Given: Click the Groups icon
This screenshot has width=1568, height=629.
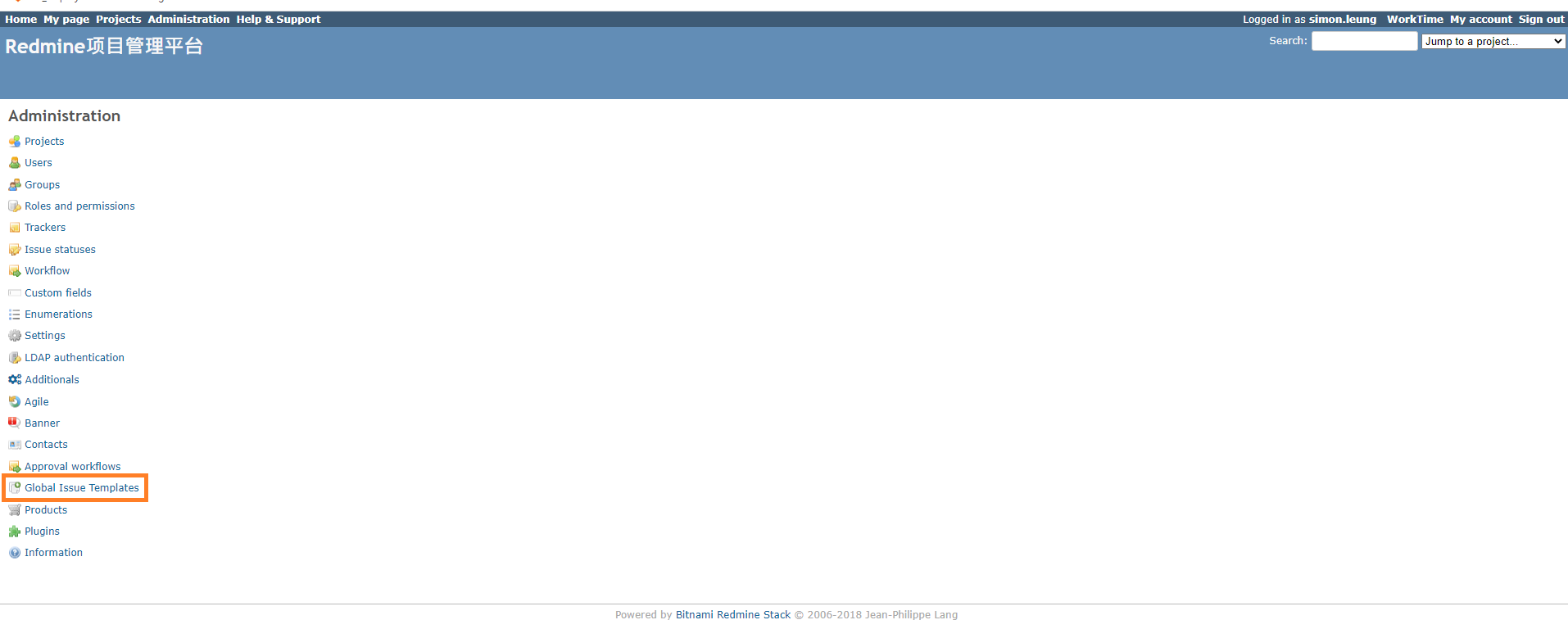Looking at the screenshot, I should pyautogui.click(x=15, y=185).
